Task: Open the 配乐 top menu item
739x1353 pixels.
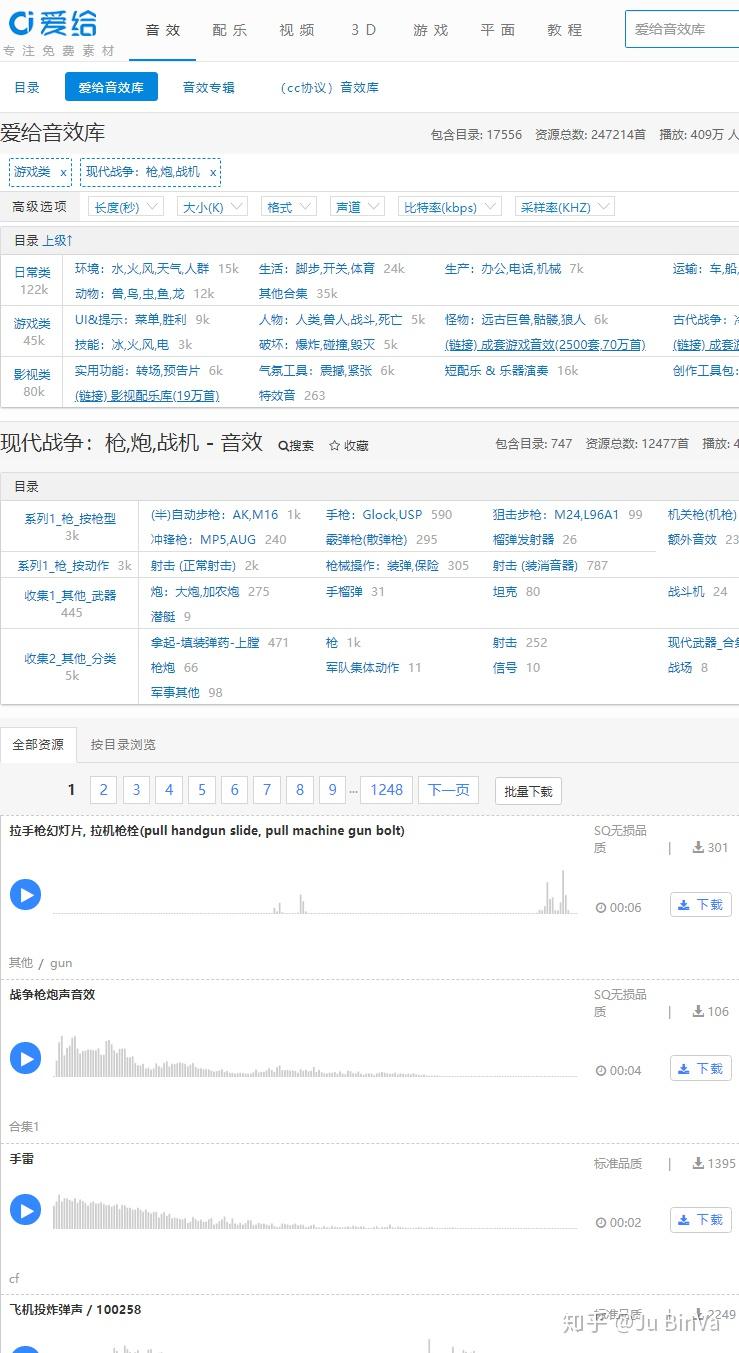Action: (x=230, y=30)
